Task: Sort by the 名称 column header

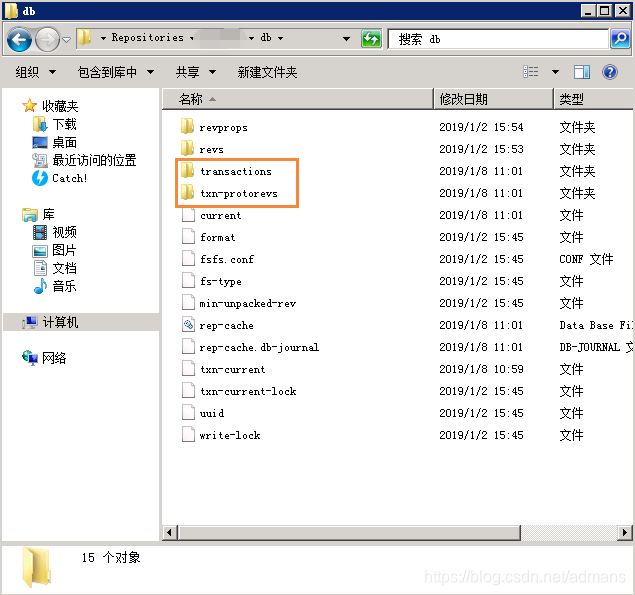Action: (x=298, y=99)
